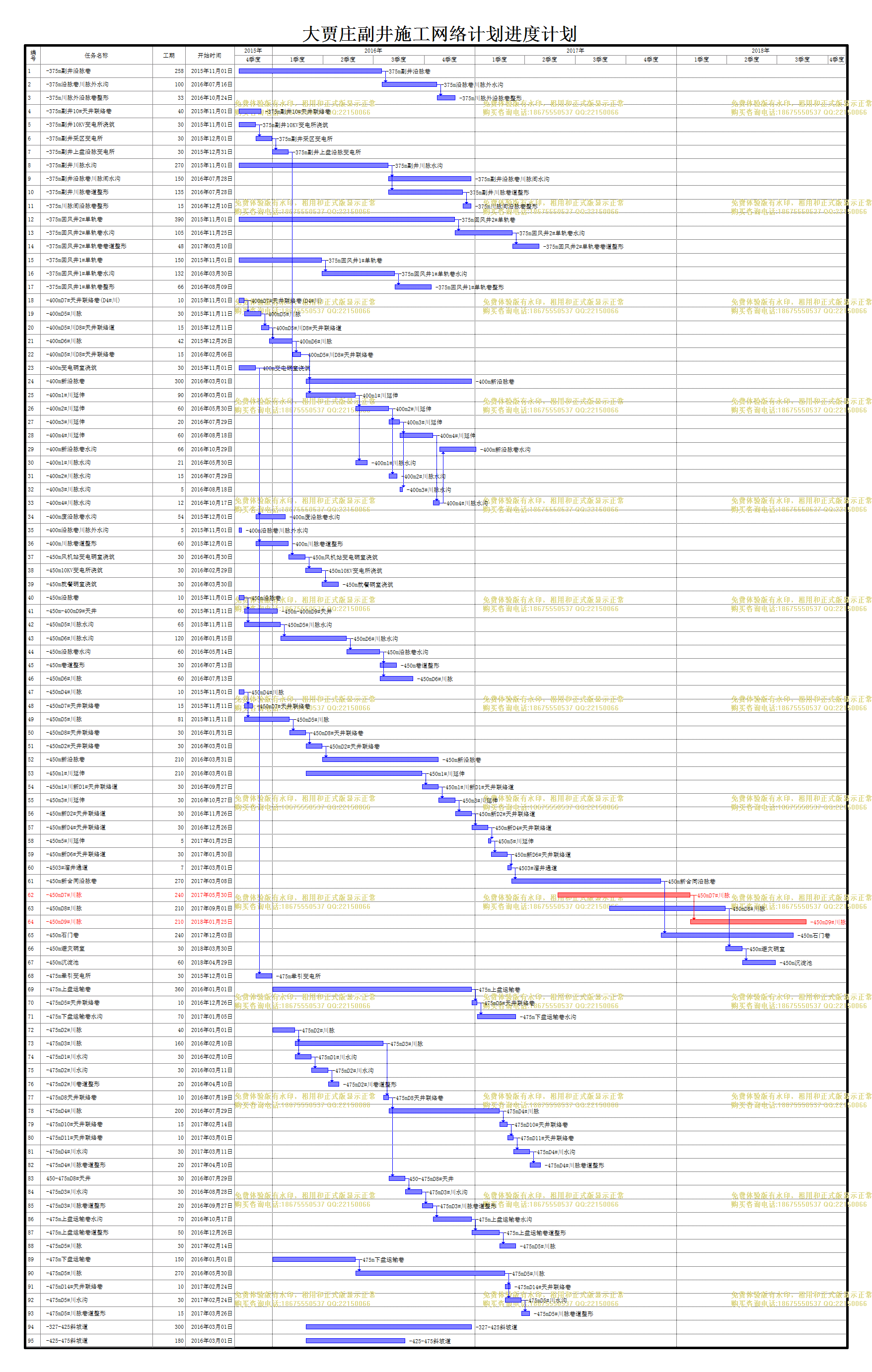Click task name cell -450m风机站变电硐室浇筑

(x=96, y=557)
